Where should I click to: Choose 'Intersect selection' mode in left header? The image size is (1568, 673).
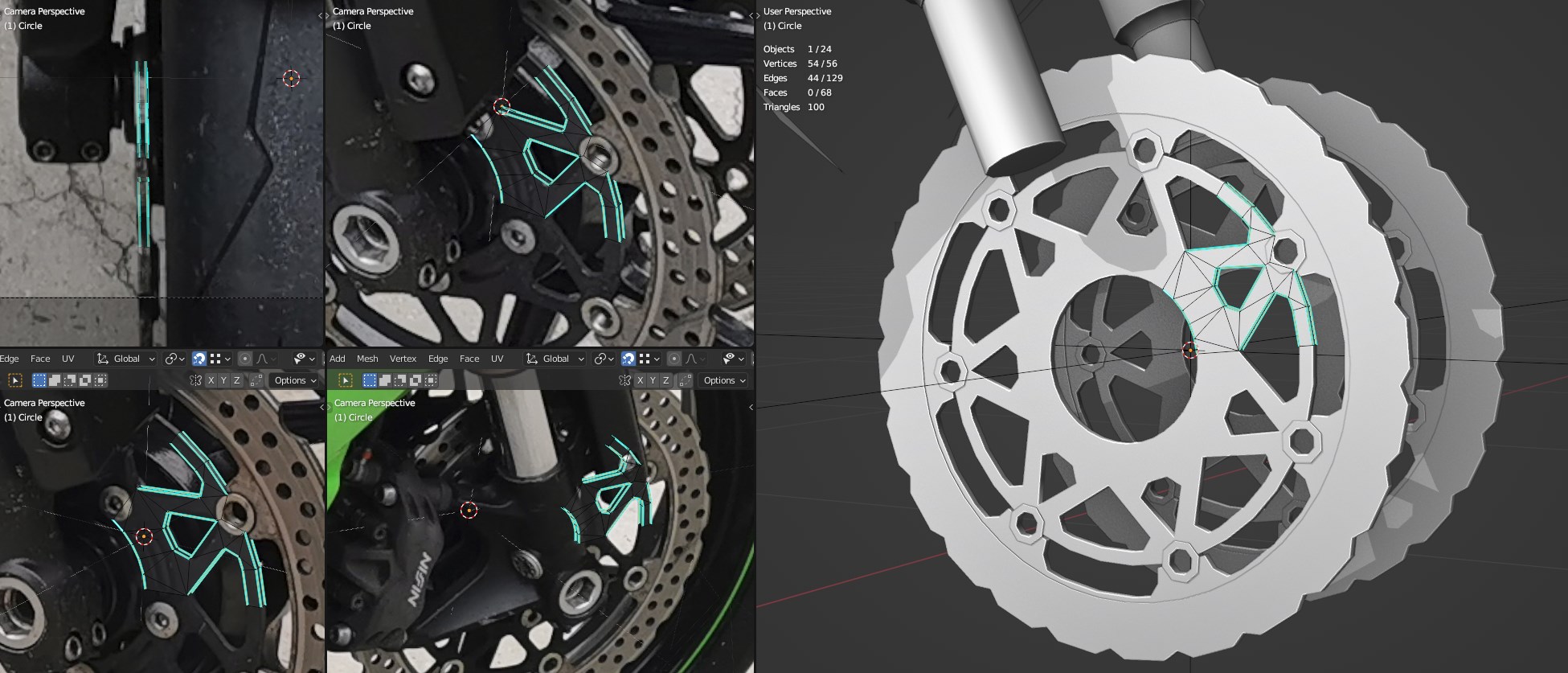pyautogui.click(x=100, y=380)
